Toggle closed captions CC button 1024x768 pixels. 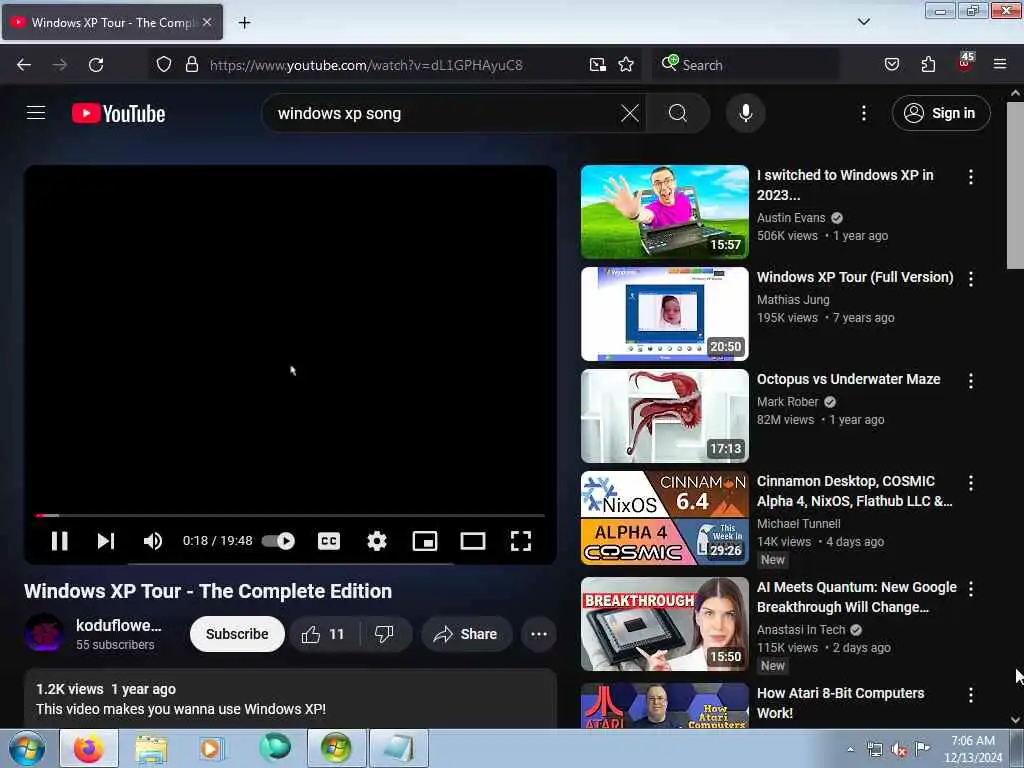tap(328, 541)
